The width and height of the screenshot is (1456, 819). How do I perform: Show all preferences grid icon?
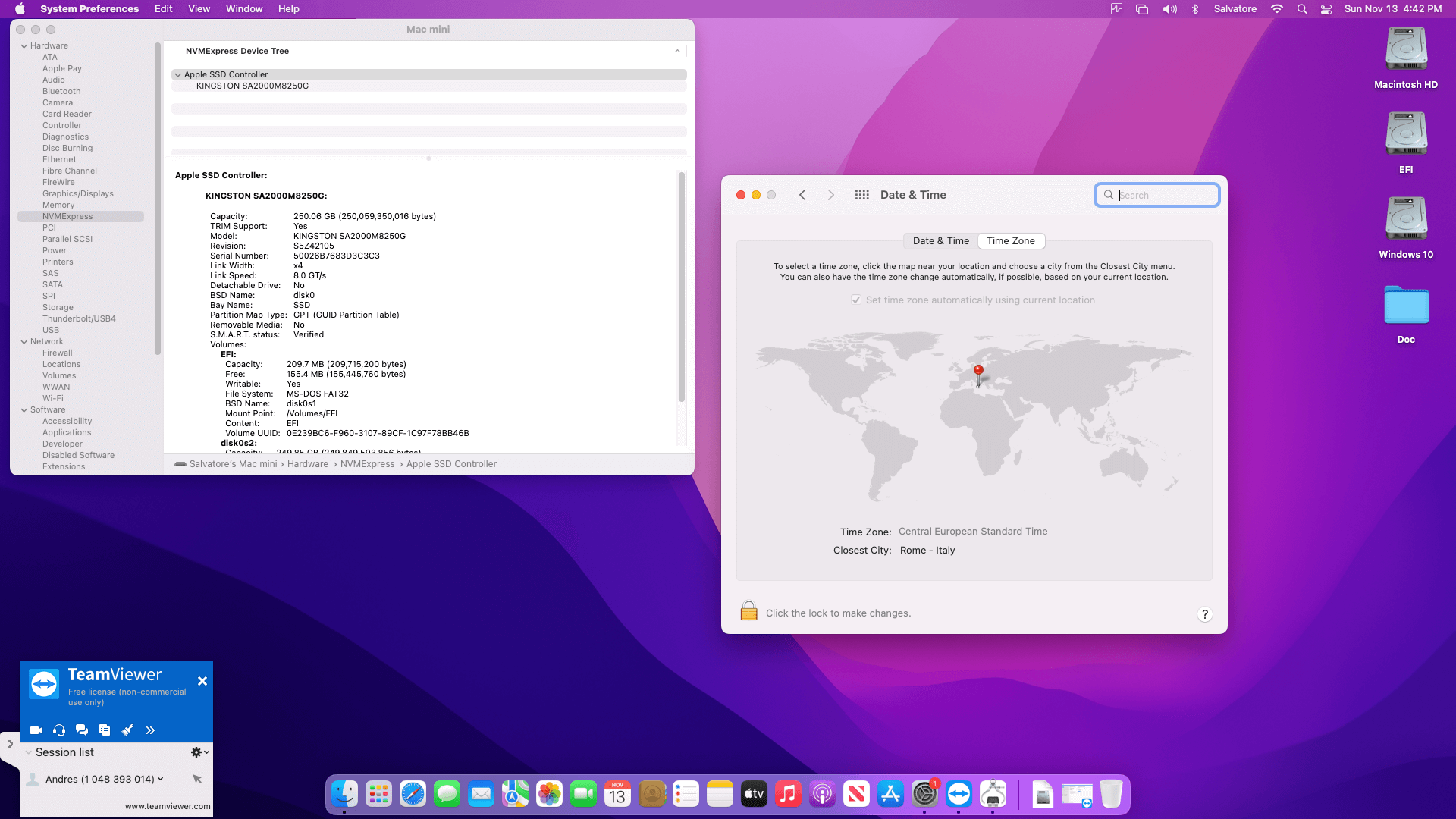coord(861,195)
